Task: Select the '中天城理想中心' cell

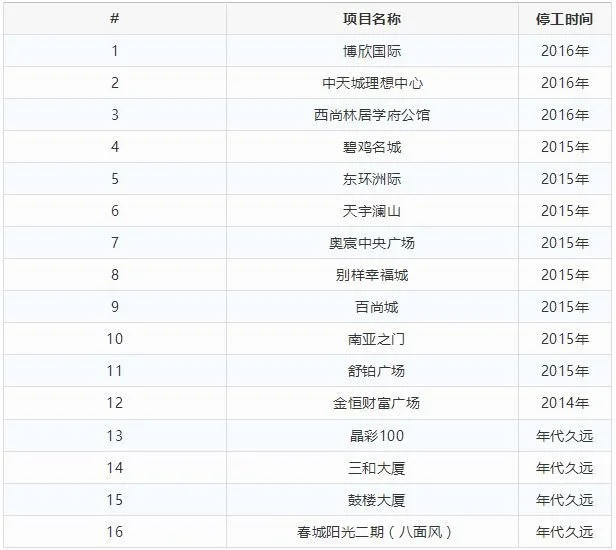Action: click(372, 83)
